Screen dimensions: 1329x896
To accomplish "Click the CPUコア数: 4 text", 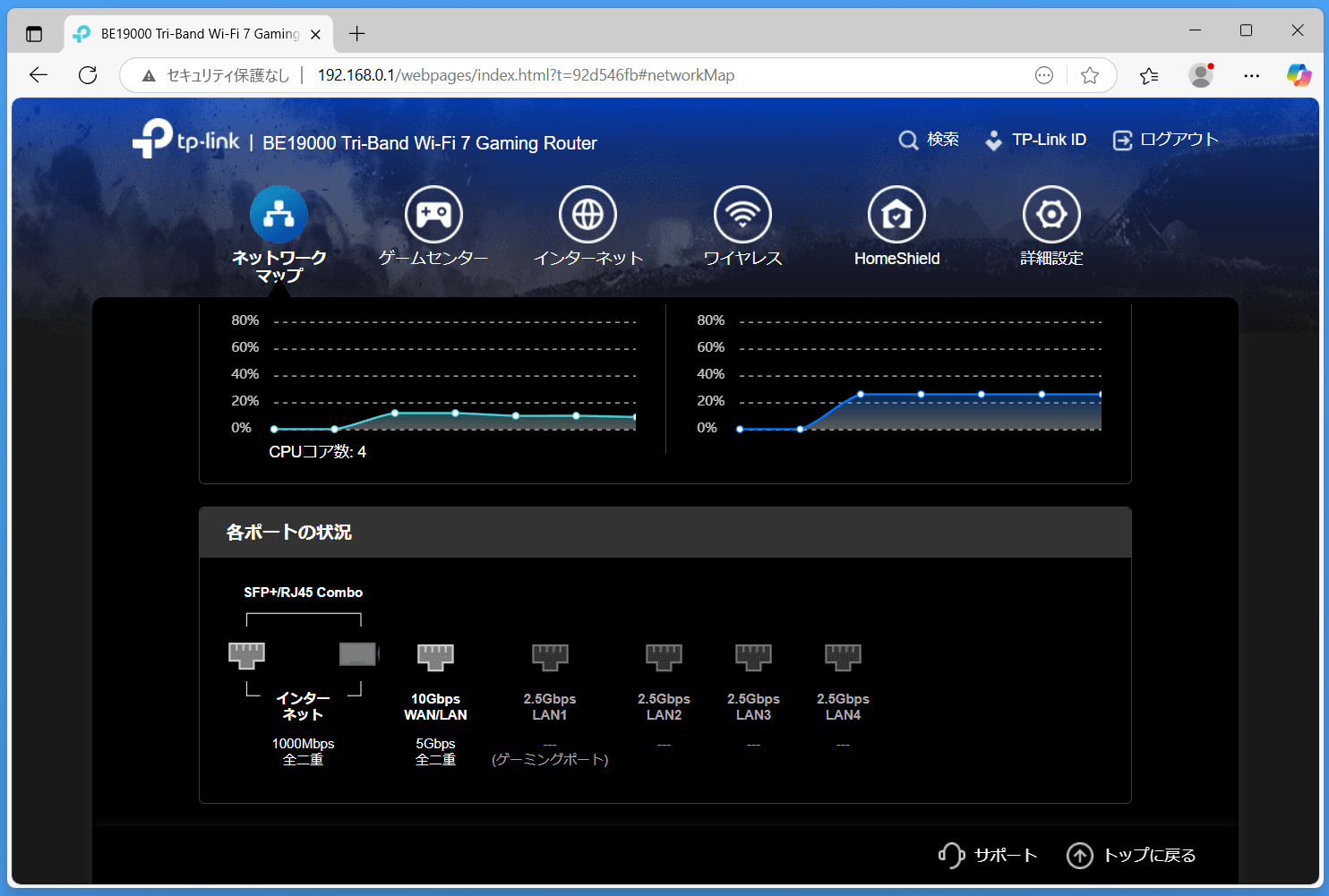I will pos(318,452).
